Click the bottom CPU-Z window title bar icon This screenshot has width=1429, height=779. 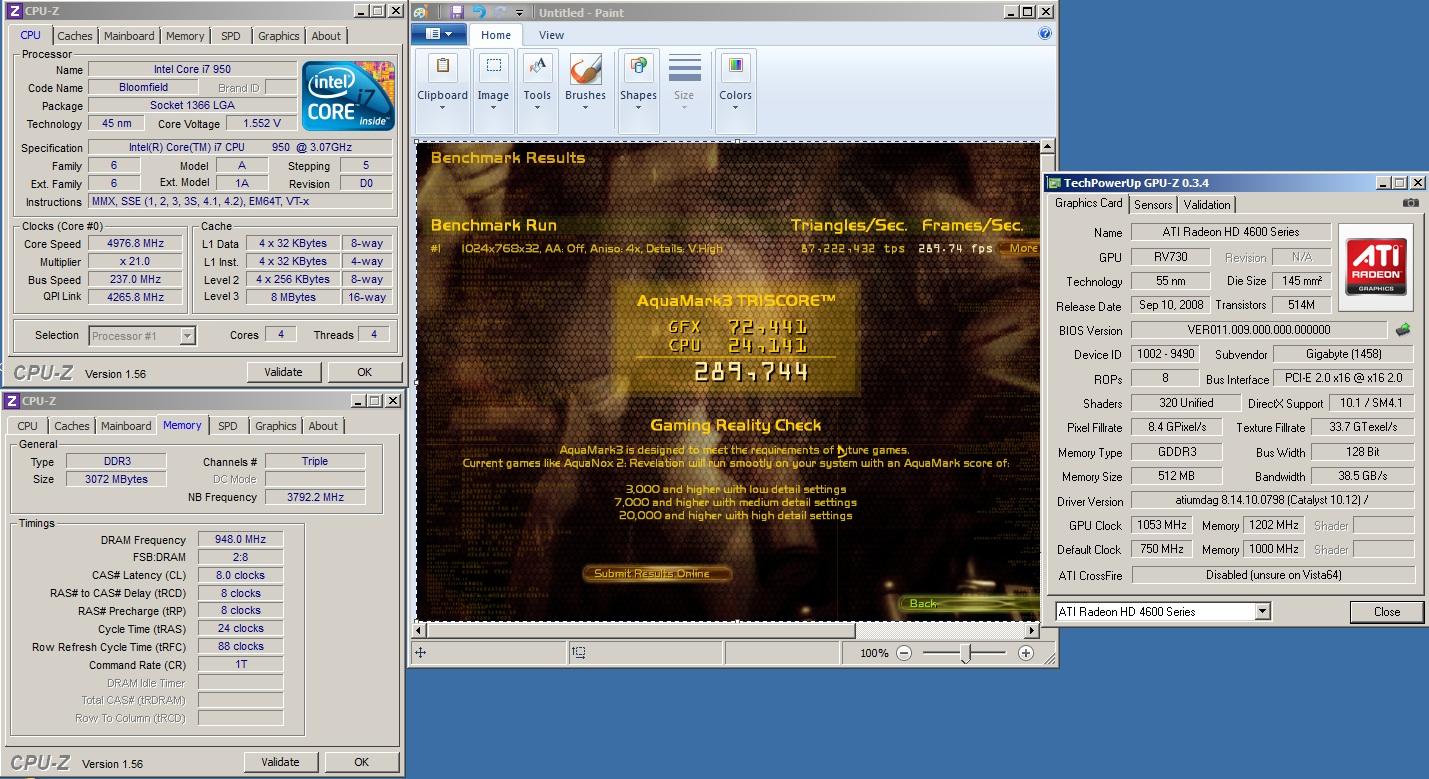coord(12,401)
